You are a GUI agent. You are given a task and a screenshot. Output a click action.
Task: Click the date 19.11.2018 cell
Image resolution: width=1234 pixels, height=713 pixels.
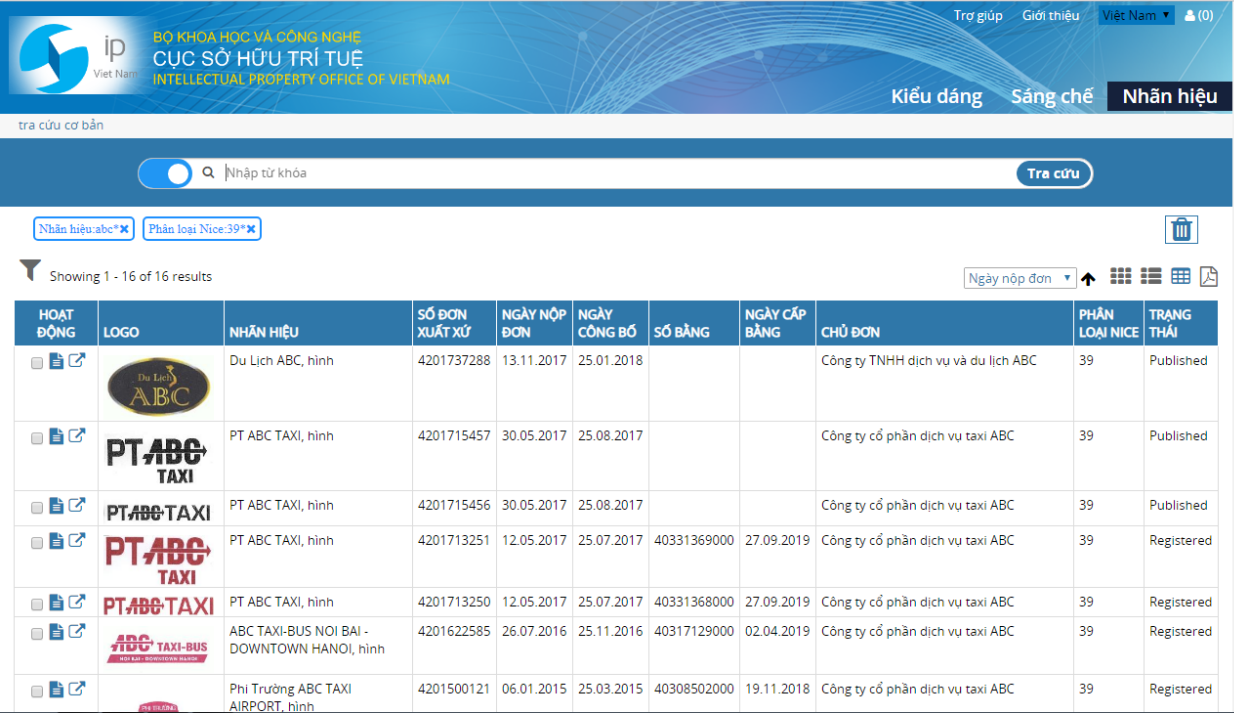(777, 689)
